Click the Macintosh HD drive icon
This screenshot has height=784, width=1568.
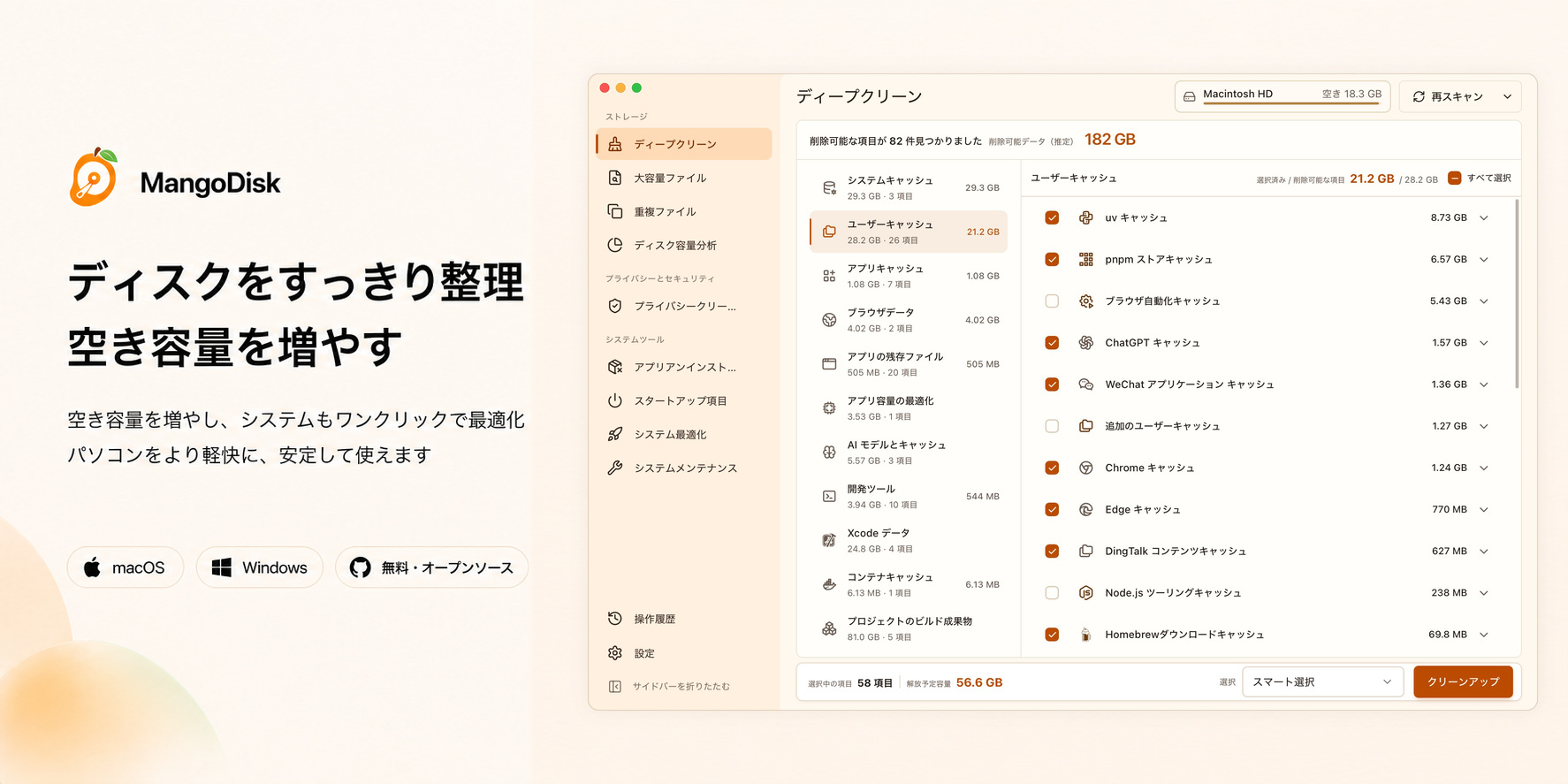click(x=1190, y=96)
